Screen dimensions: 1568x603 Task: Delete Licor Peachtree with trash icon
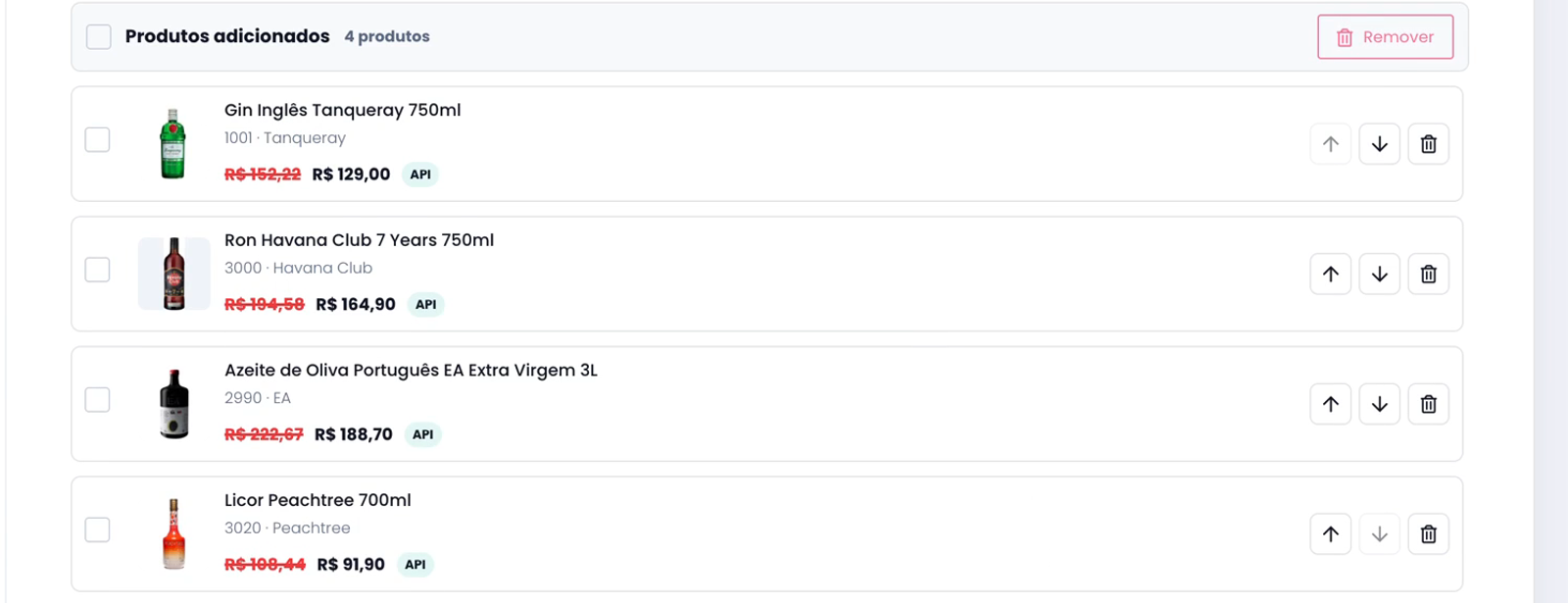pyautogui.click(x=1428, y=534)
